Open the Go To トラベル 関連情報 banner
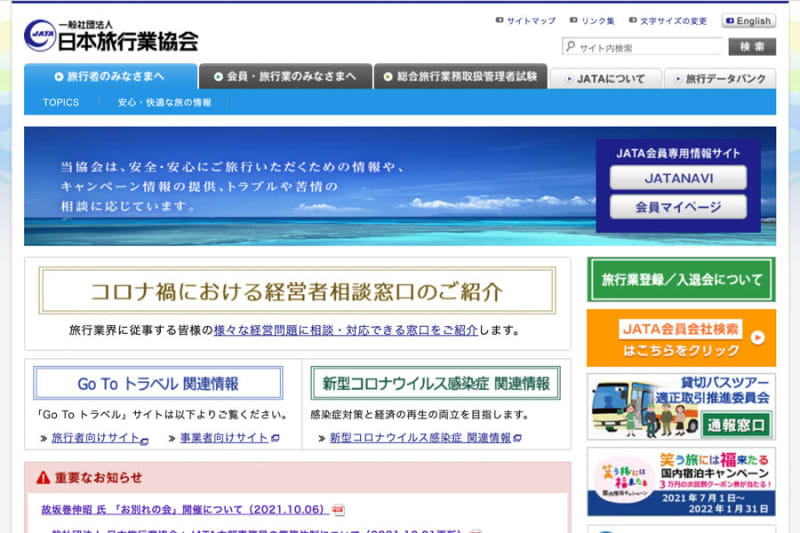Viewport: 800px width, 533px height. point(158,383)
